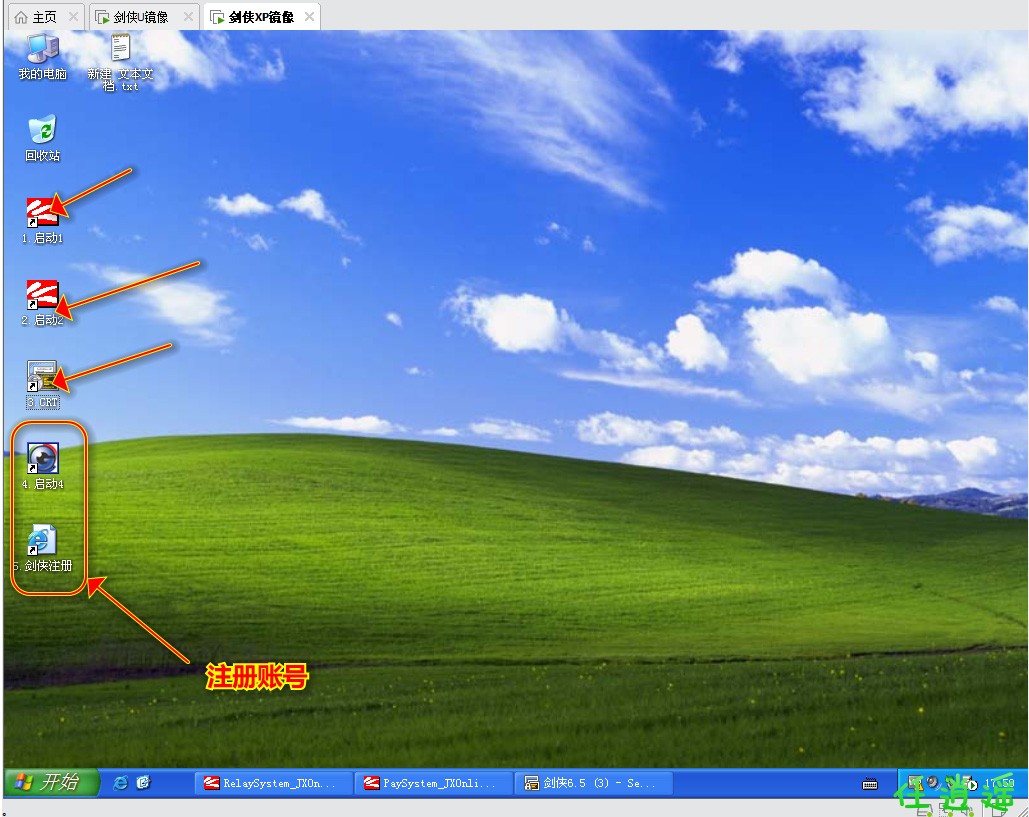Close the 剑侠XP镜像 tab

[x=309, y=16]
